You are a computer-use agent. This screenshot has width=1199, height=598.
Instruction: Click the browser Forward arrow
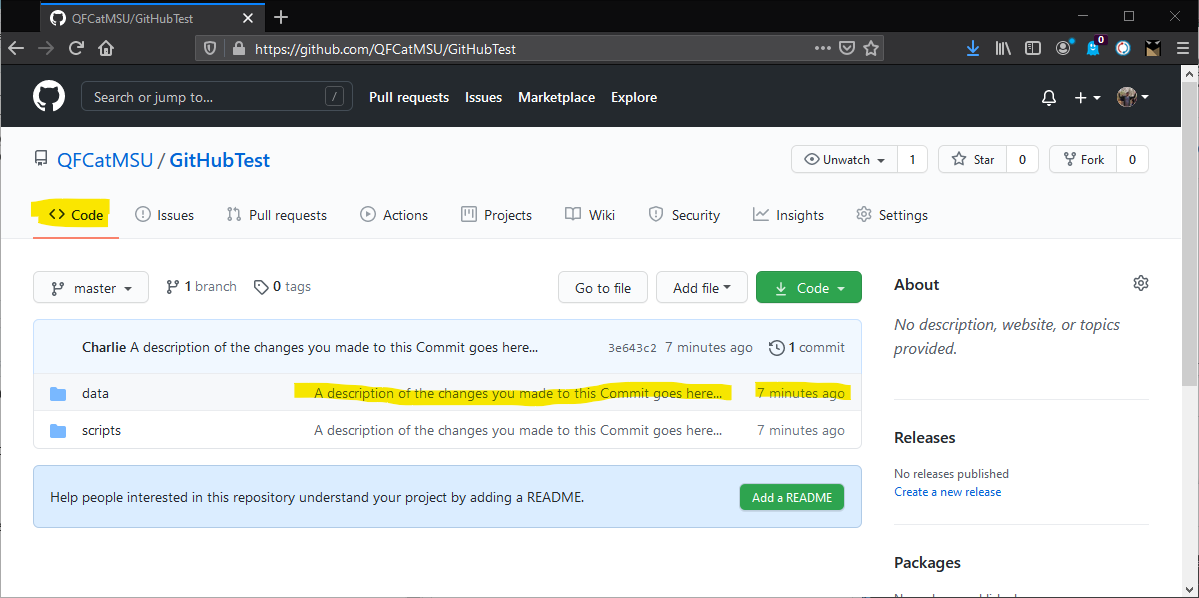tap(46, 48)
